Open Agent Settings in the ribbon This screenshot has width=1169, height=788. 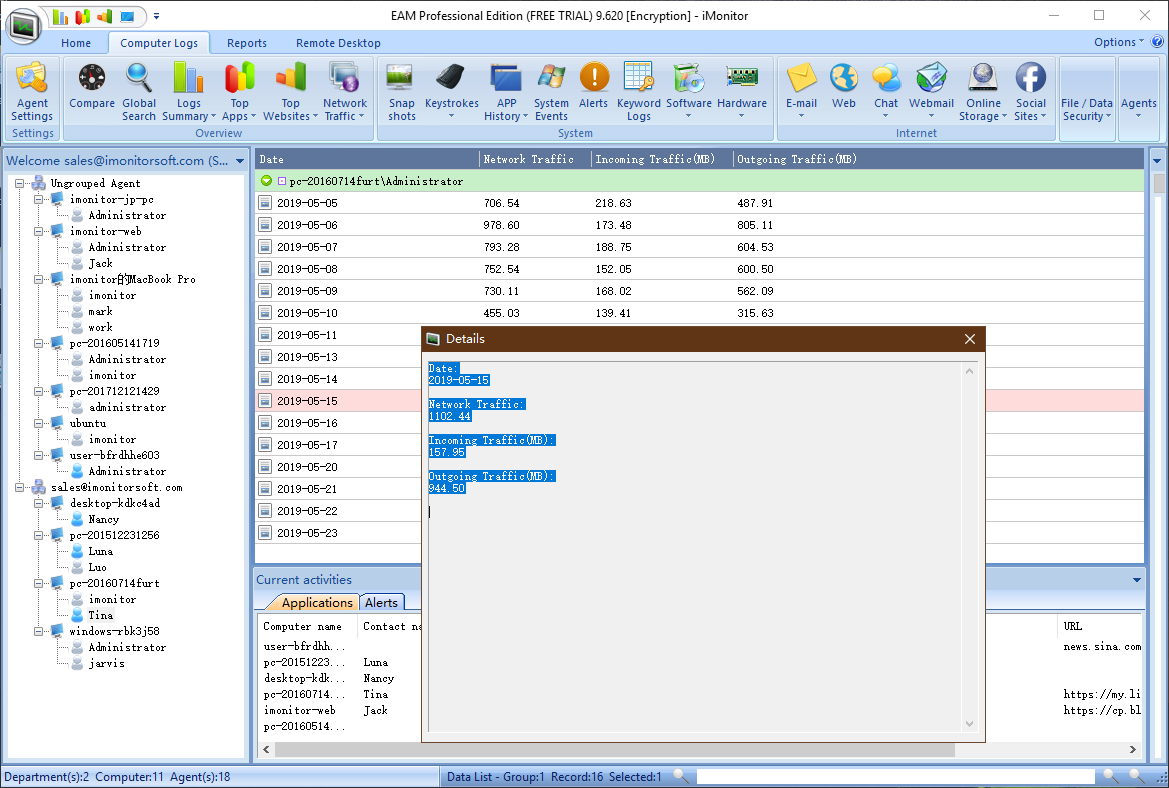pos(32,92)
